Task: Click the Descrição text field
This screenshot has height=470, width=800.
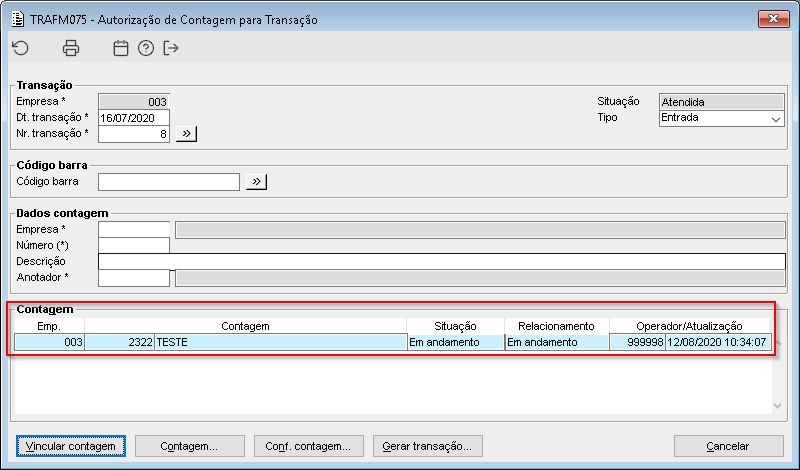Action: (x=441, y=261)
